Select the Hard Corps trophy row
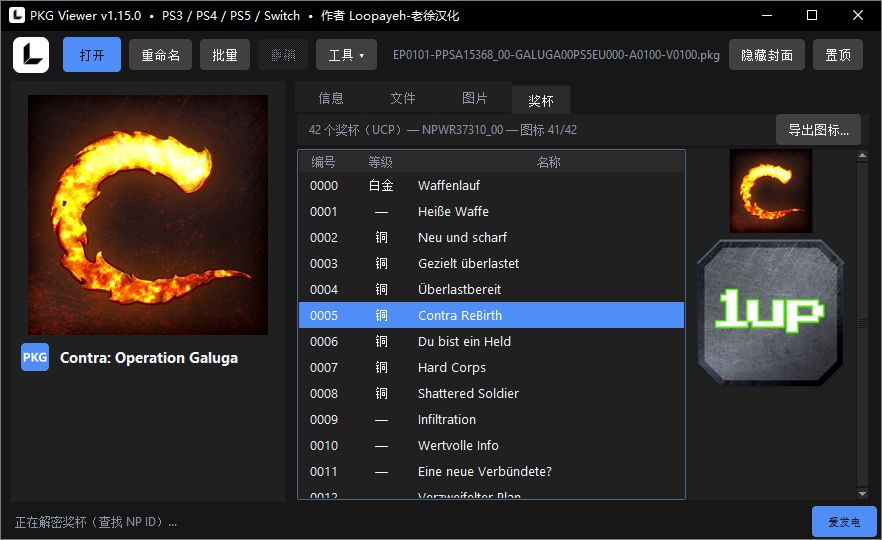Viewport: 882px width, 540px height. (x=491, y=367)
